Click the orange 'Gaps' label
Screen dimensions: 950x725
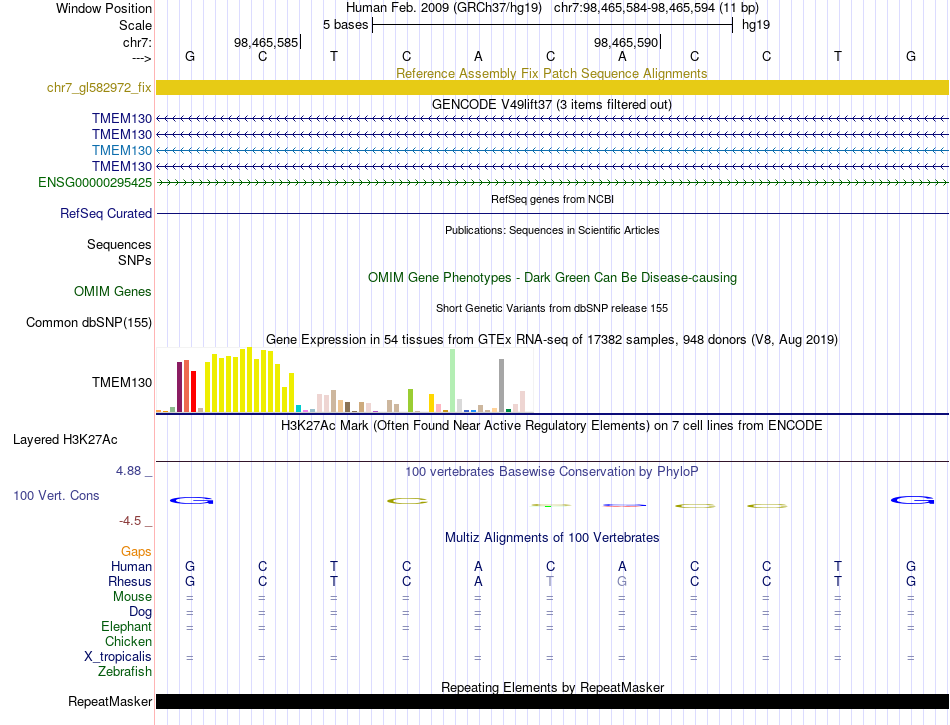[136, 551]
